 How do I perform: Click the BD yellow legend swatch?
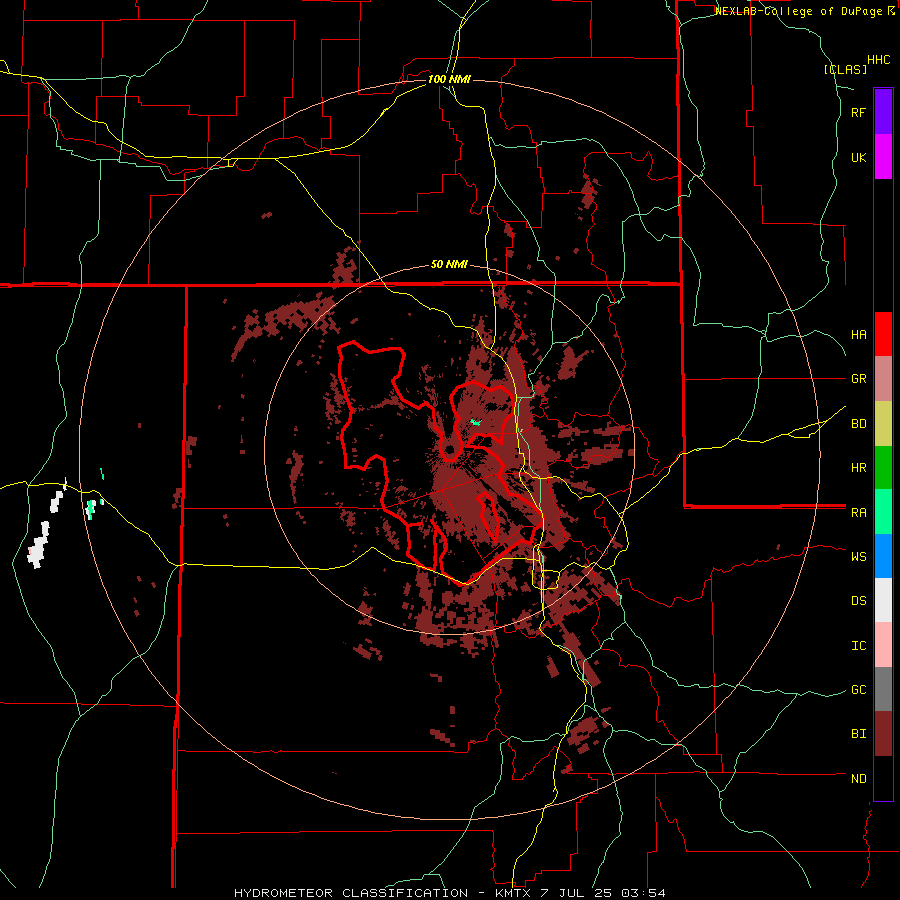pos(883,424)
